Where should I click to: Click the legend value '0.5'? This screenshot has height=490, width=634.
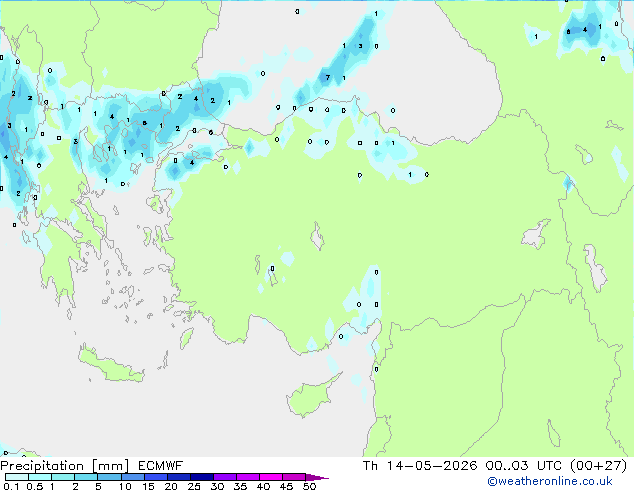click(x=34, y=486)
